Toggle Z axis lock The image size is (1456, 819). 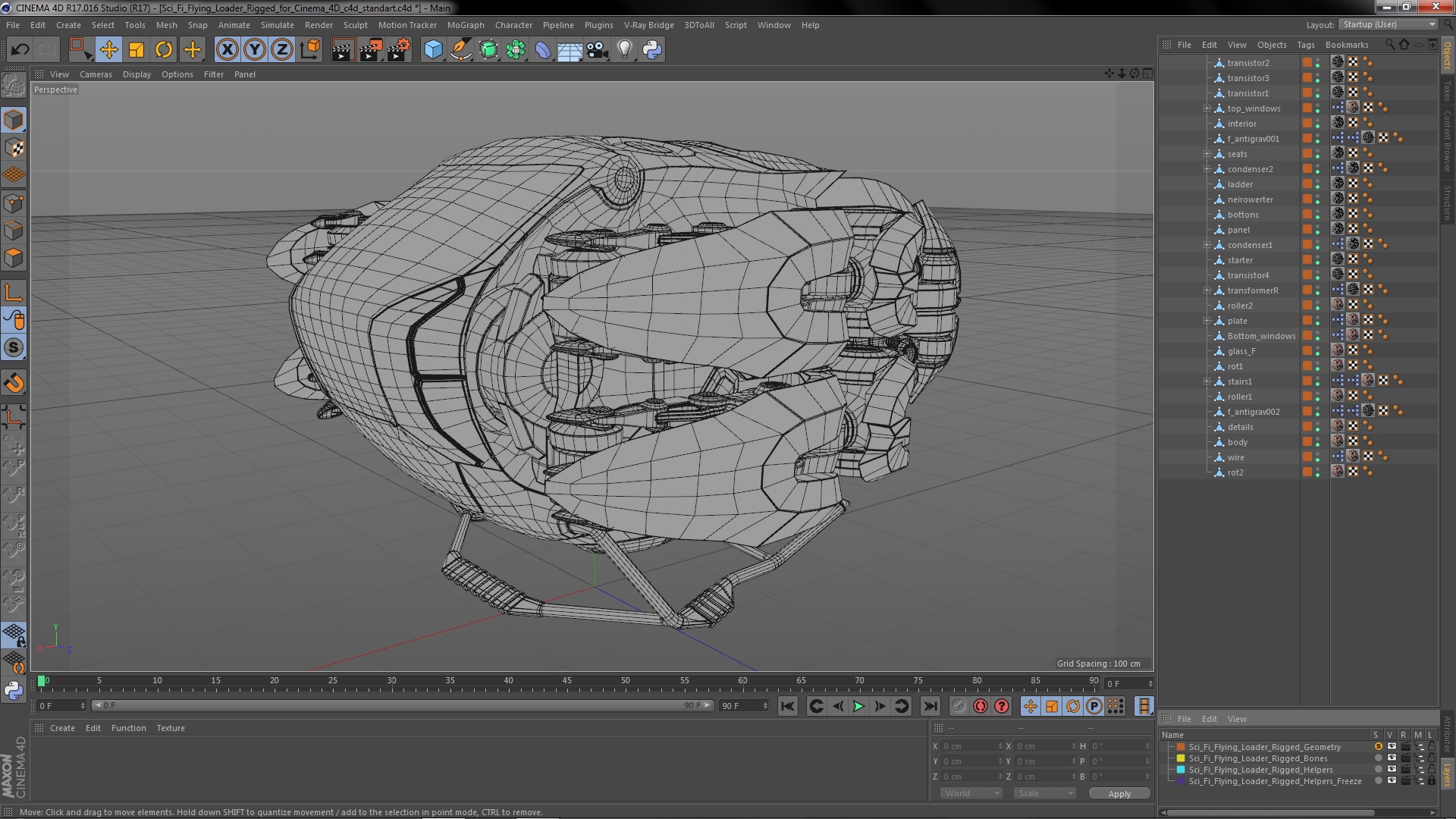(x=282, y=50)
